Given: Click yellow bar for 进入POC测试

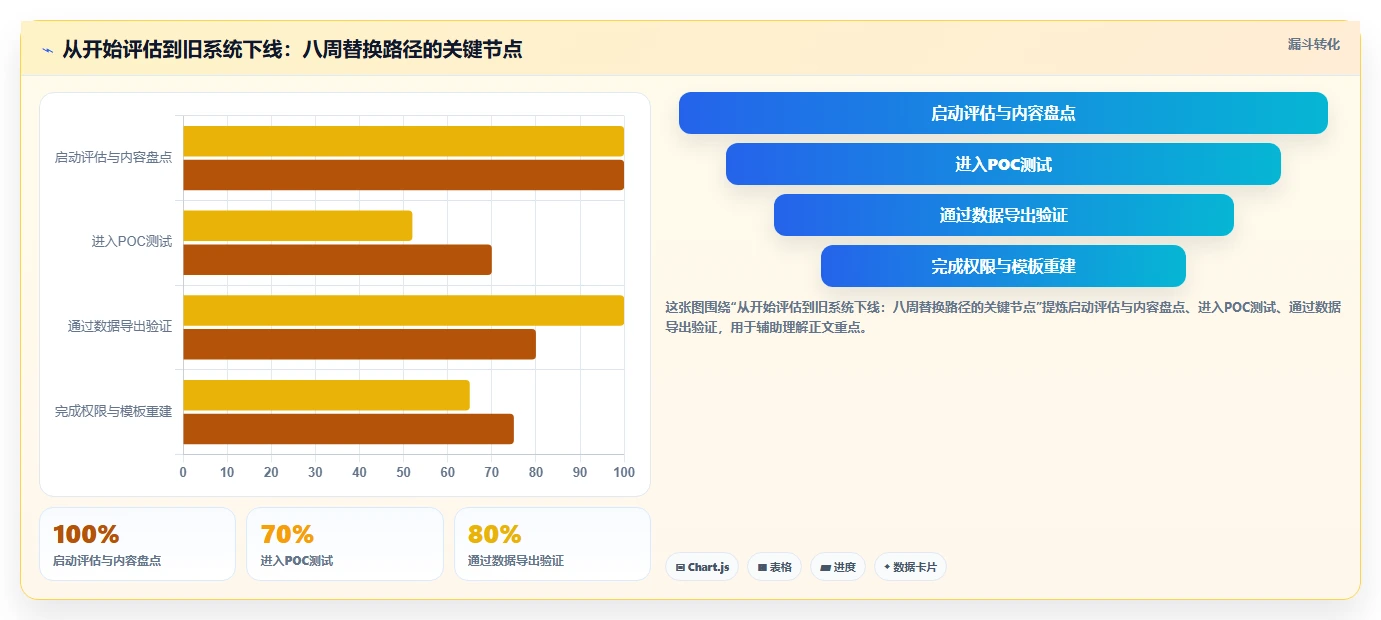Looking at the screenshot, I should pyautogui.click(x=297, y=226).
